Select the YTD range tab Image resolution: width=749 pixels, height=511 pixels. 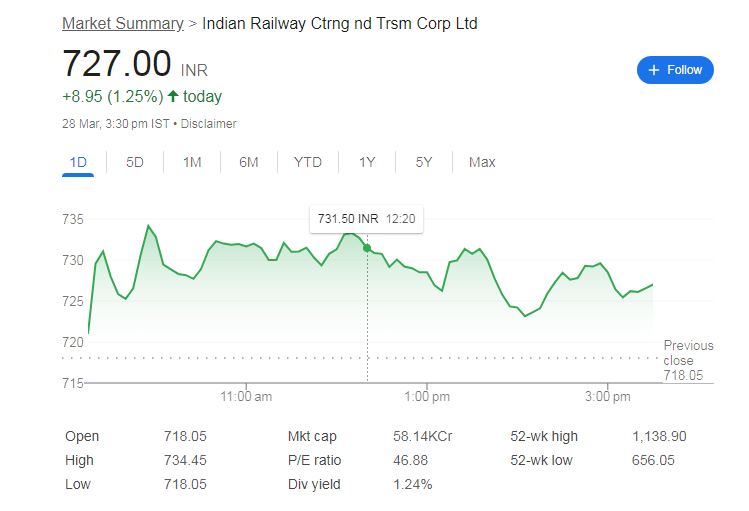coord(307,162)
